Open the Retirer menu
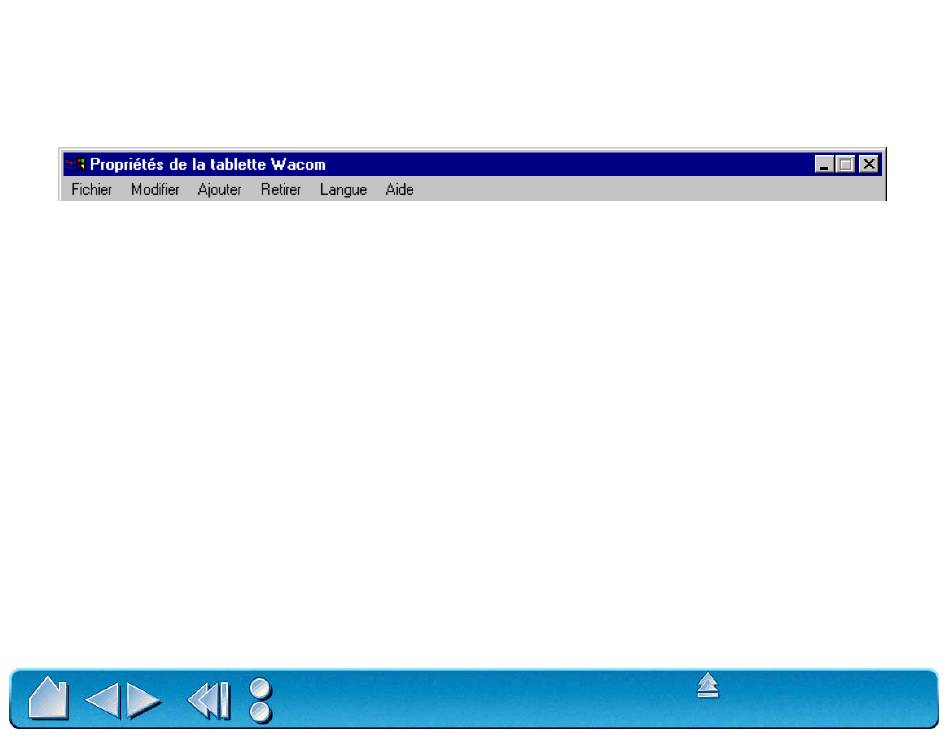Image resolution: width=950 pixels, height=740 pixels. tap(281, 190)
